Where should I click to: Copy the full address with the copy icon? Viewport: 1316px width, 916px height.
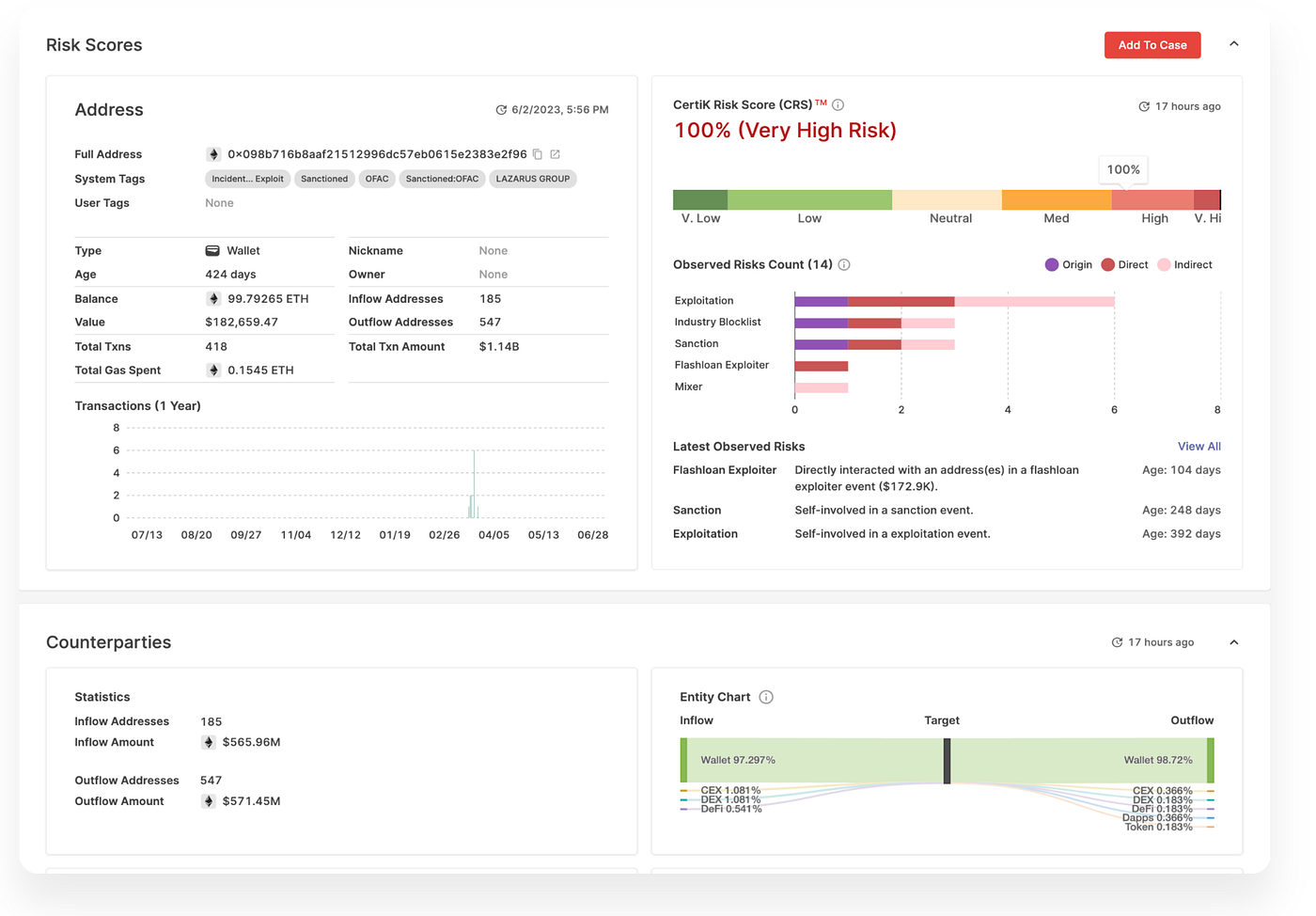[x=538, y=154]
